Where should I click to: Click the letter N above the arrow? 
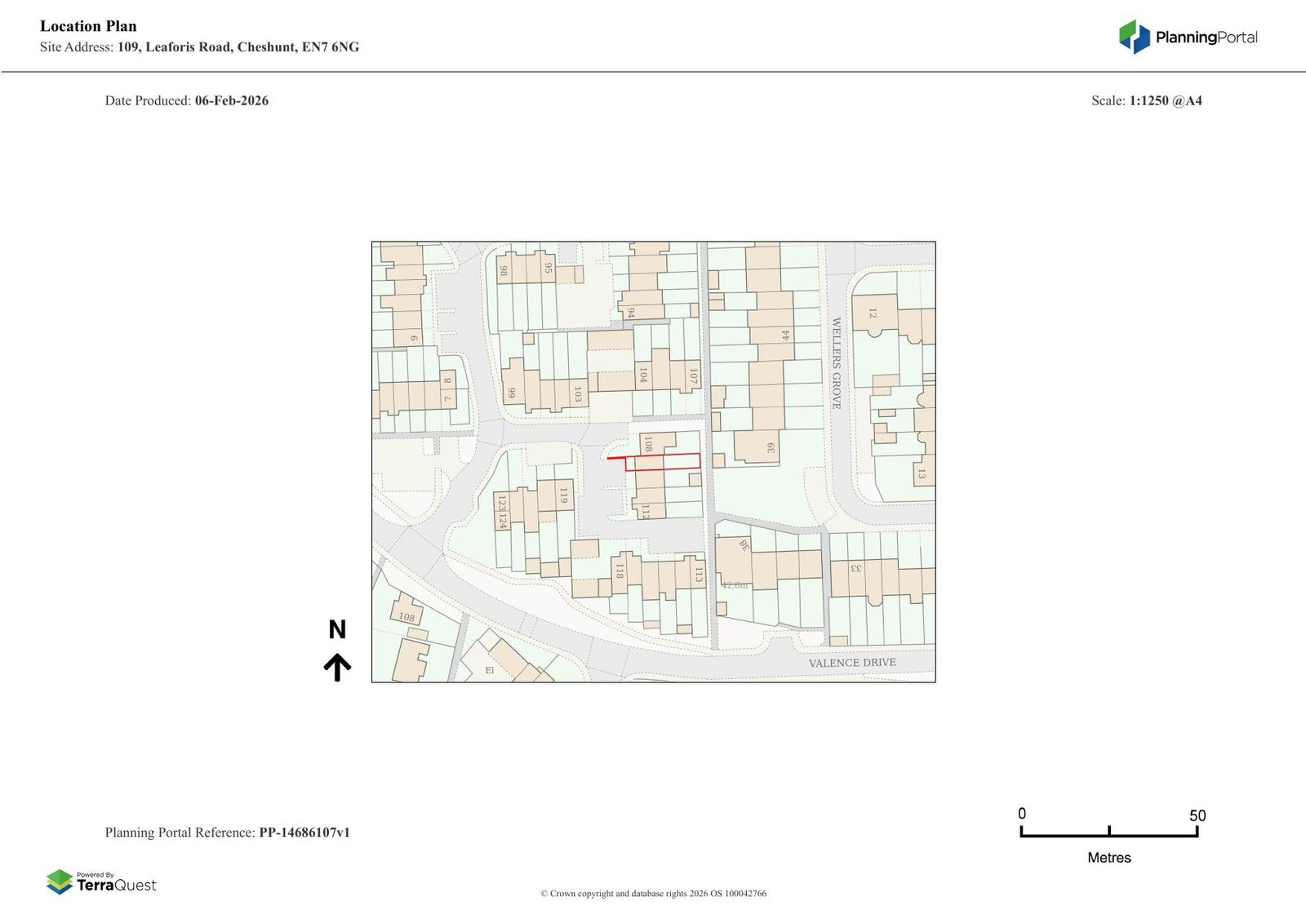click(x=337, y=630)
